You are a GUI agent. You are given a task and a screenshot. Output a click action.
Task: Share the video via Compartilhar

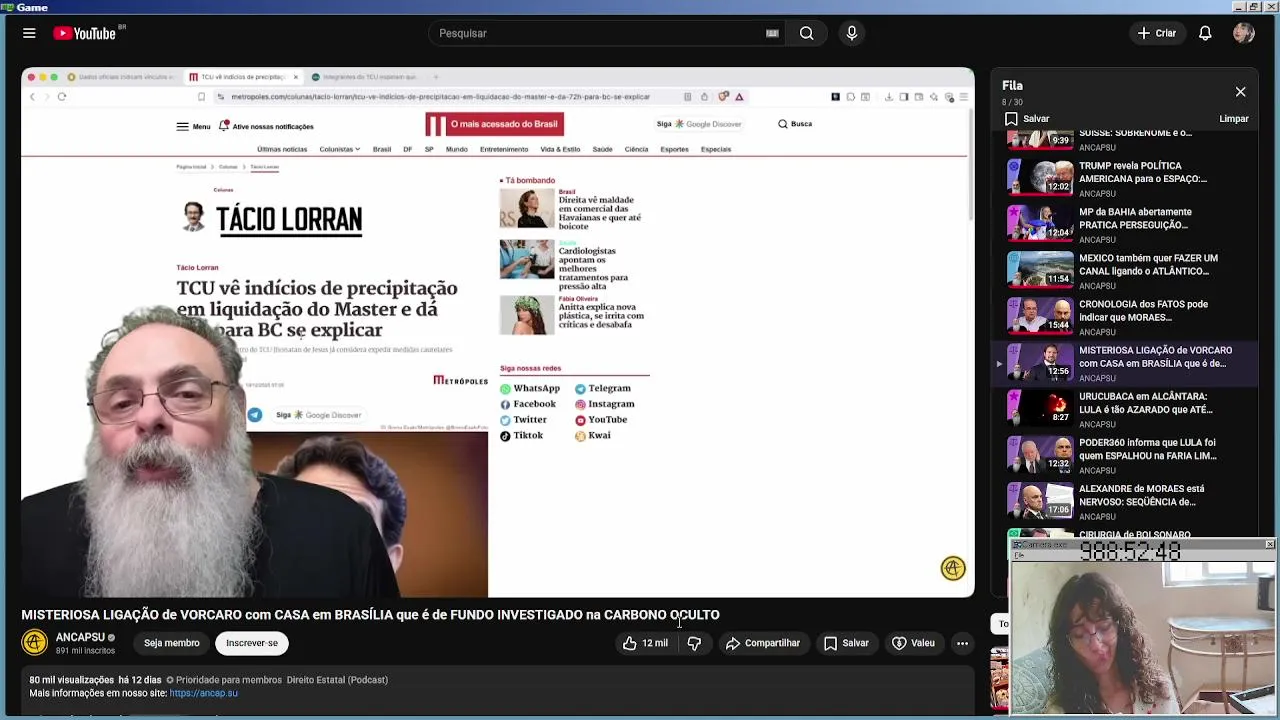763,643
